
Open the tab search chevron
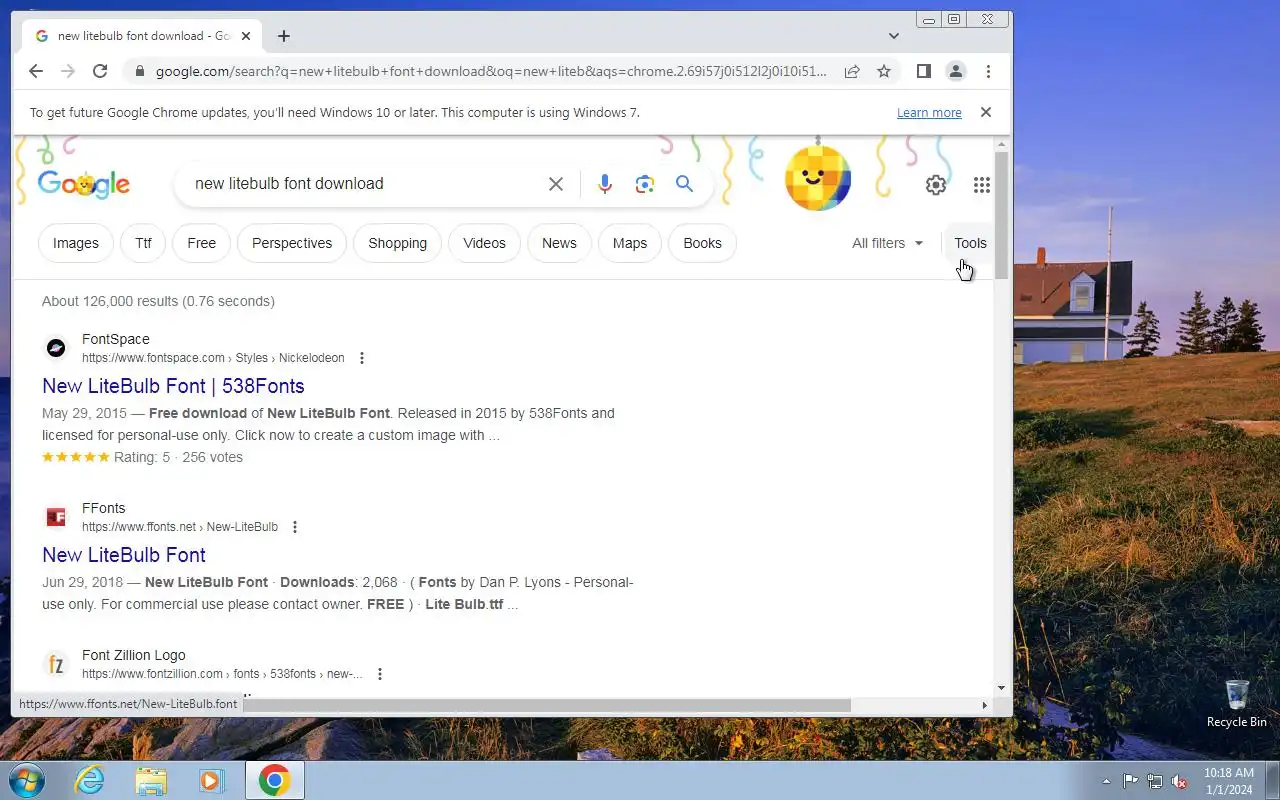pos(894,36)
